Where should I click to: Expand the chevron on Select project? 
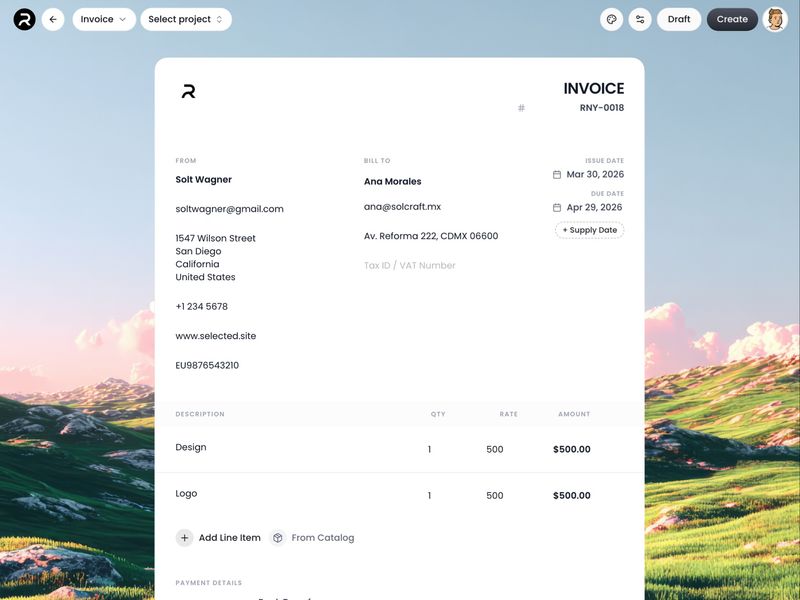pyautogui.click(x=220, y=18)
